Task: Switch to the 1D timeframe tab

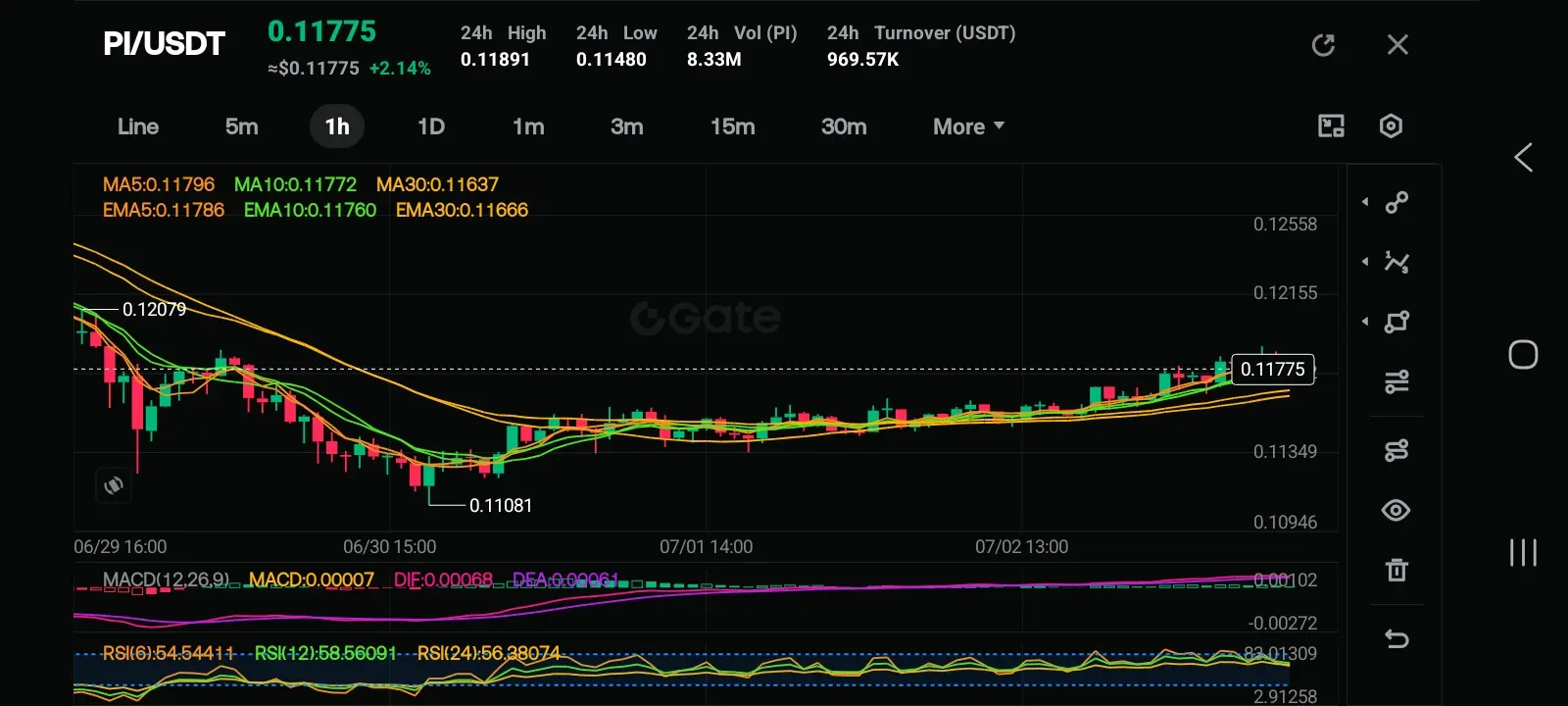Action: [431, 126]
